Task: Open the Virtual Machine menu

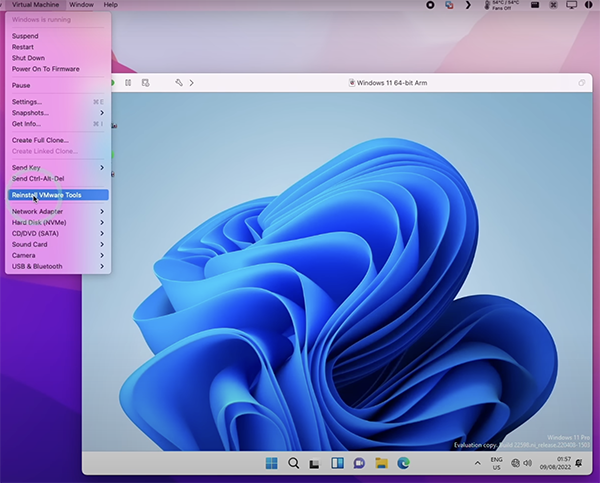Action: click(x=36, y=5)
